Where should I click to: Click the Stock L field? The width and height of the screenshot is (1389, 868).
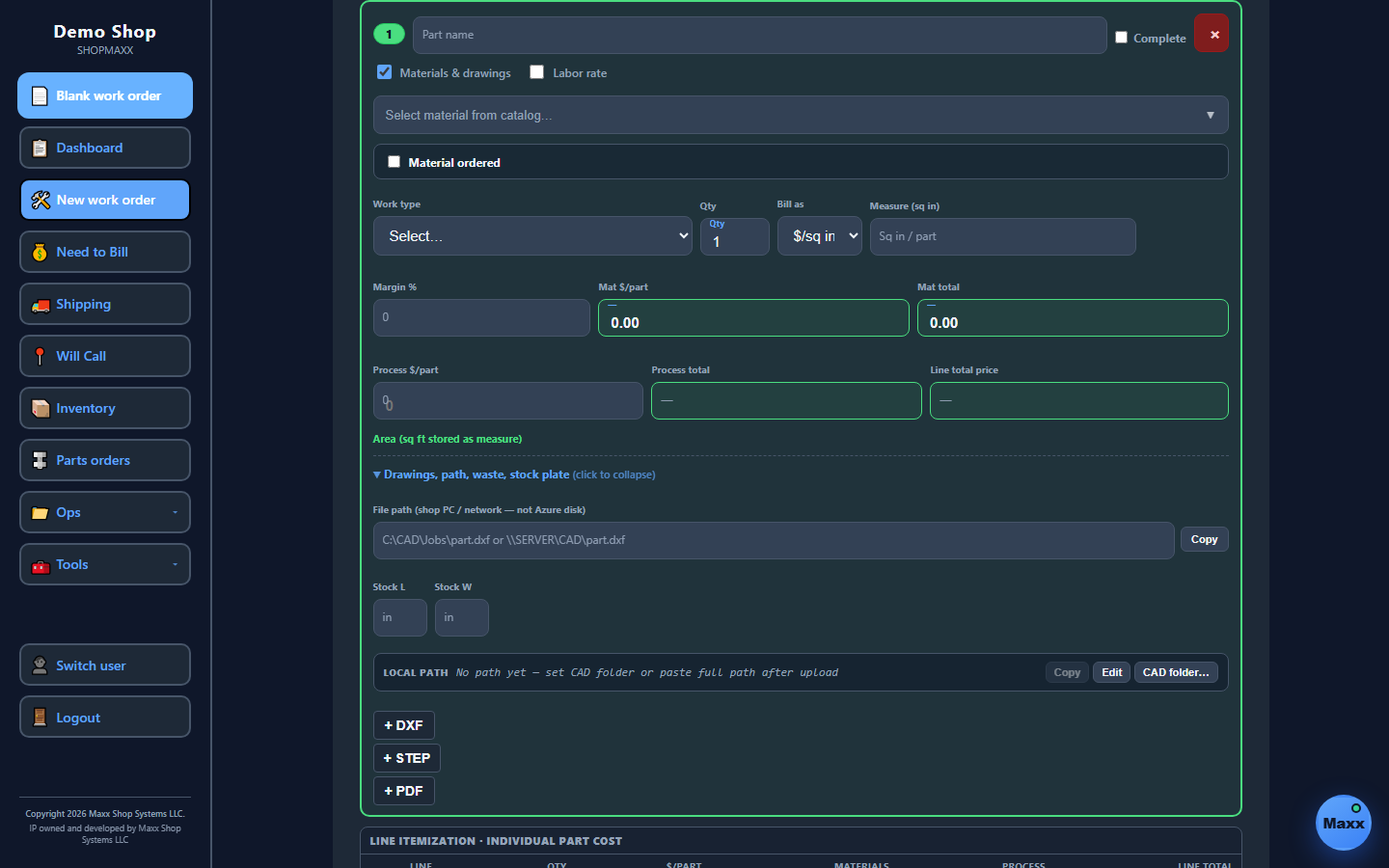pos(400,617)
